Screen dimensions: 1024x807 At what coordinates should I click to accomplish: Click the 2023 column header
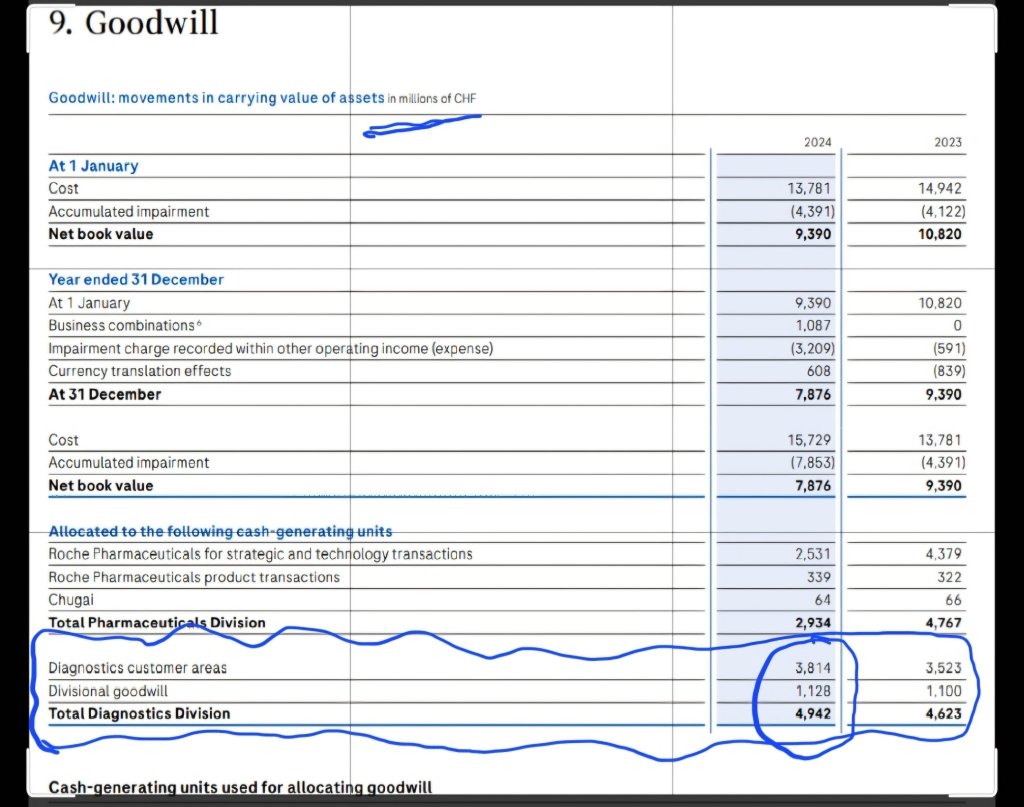[948, 142]
